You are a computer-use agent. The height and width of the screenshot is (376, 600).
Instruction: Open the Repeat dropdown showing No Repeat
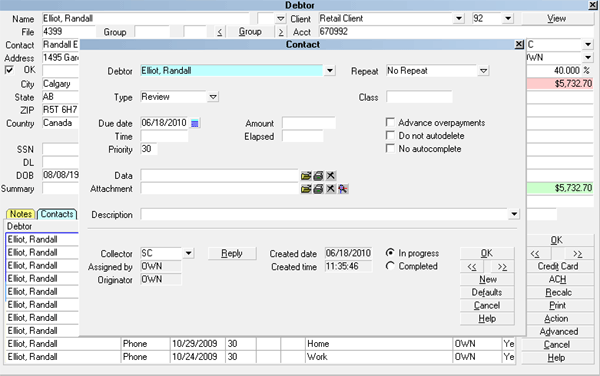click(484, 71)
